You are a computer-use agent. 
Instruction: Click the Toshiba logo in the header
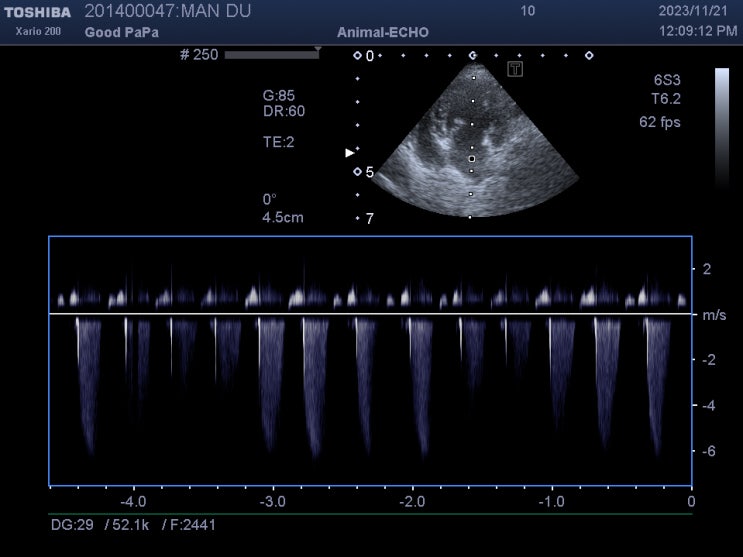pyautogui.click(x=36, y=12)
